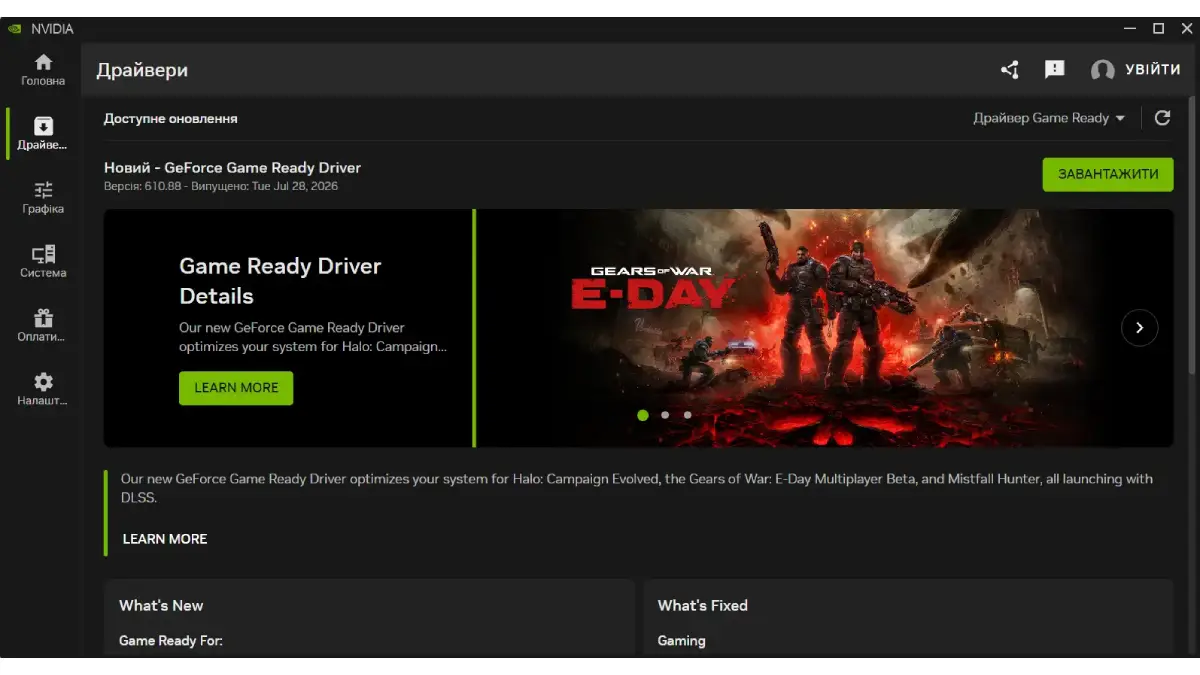Refresh the driver updates list

1162,118
